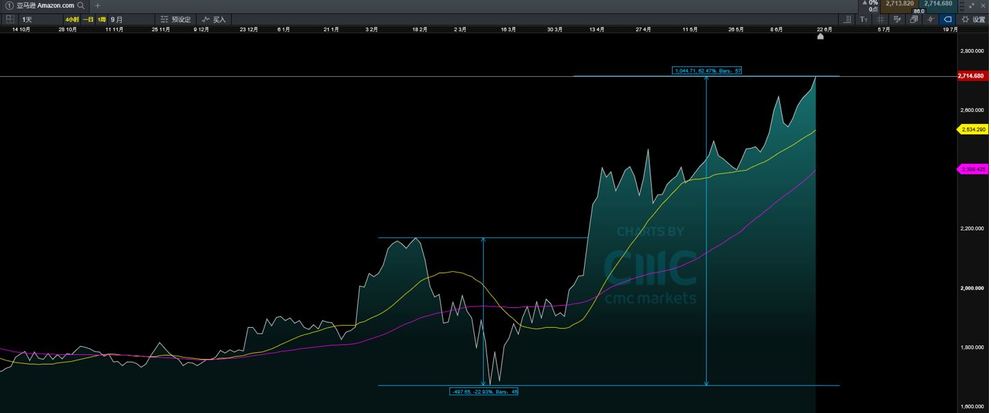Select the '62.47%, Bars: 57' measurement label
The height and width of the screenshot is (413, 991).
(x=707, y=71)
